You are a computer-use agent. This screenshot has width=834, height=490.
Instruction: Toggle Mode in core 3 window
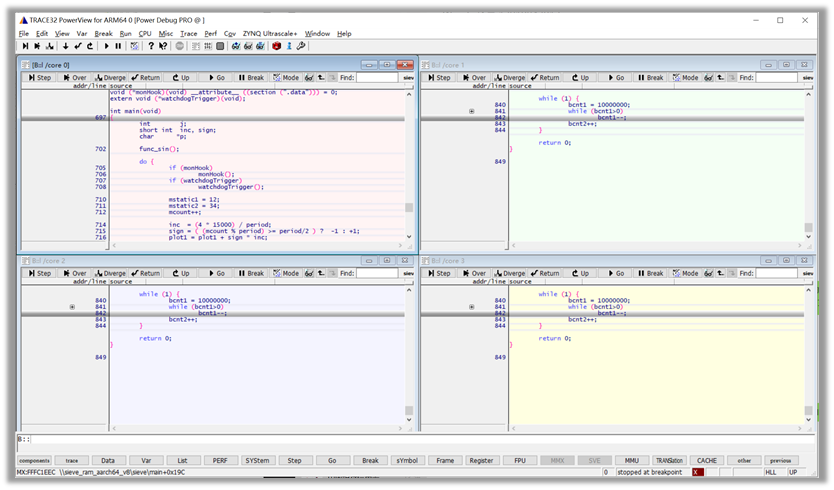point(686,273)
